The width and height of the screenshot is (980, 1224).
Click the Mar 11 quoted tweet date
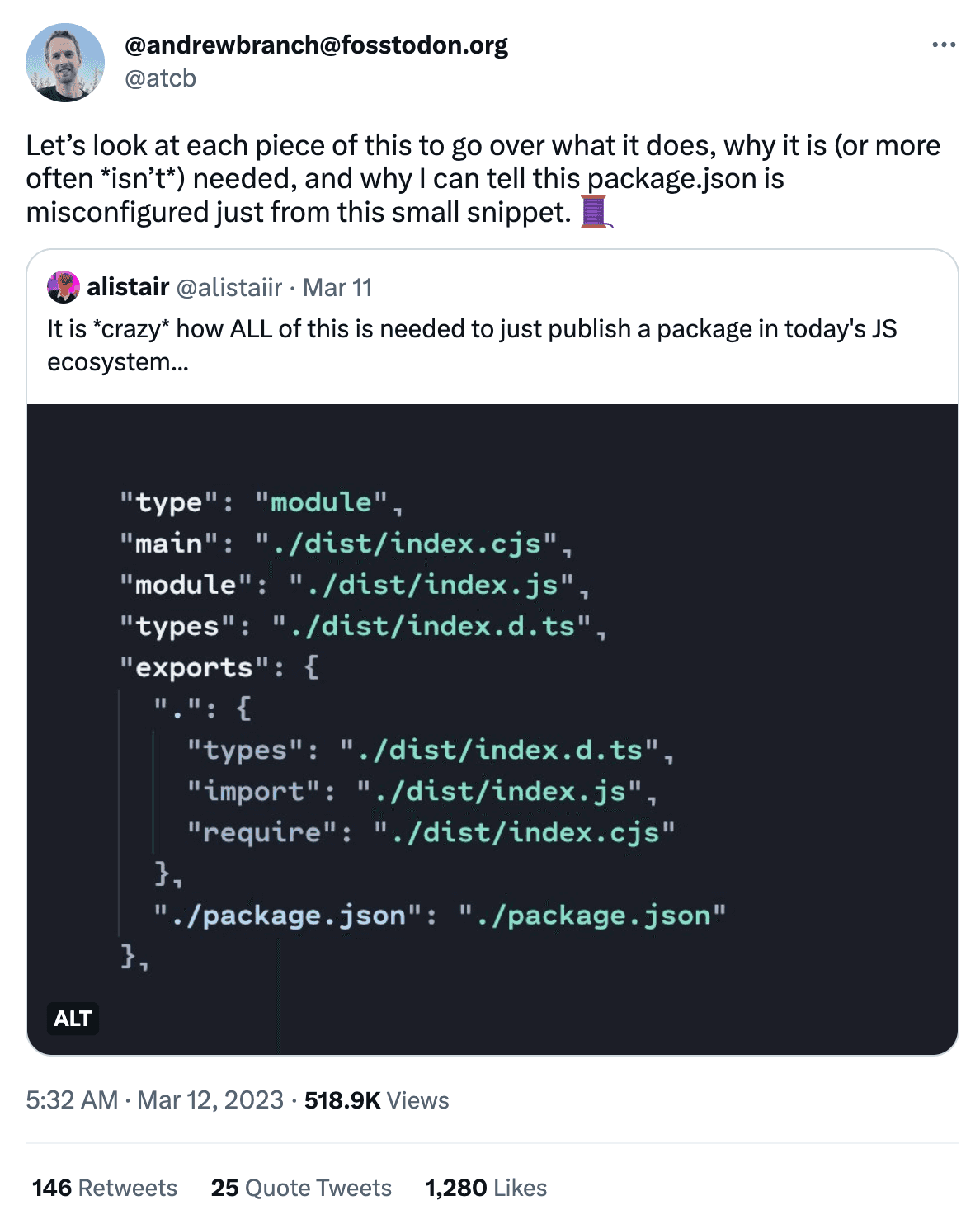coord(337,287)
